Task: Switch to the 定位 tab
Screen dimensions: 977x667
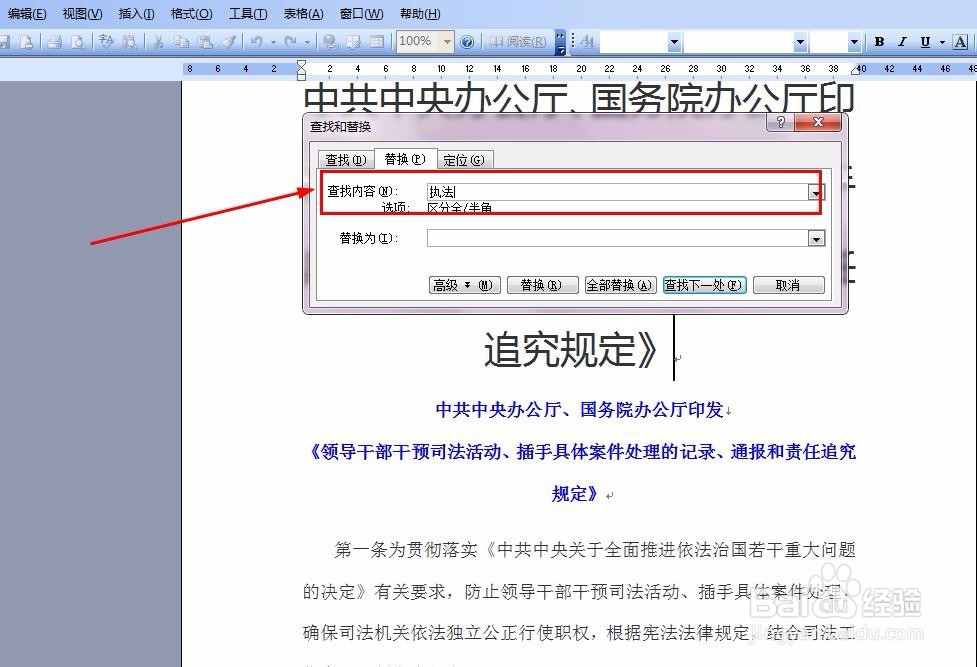Action: [464, 159]
